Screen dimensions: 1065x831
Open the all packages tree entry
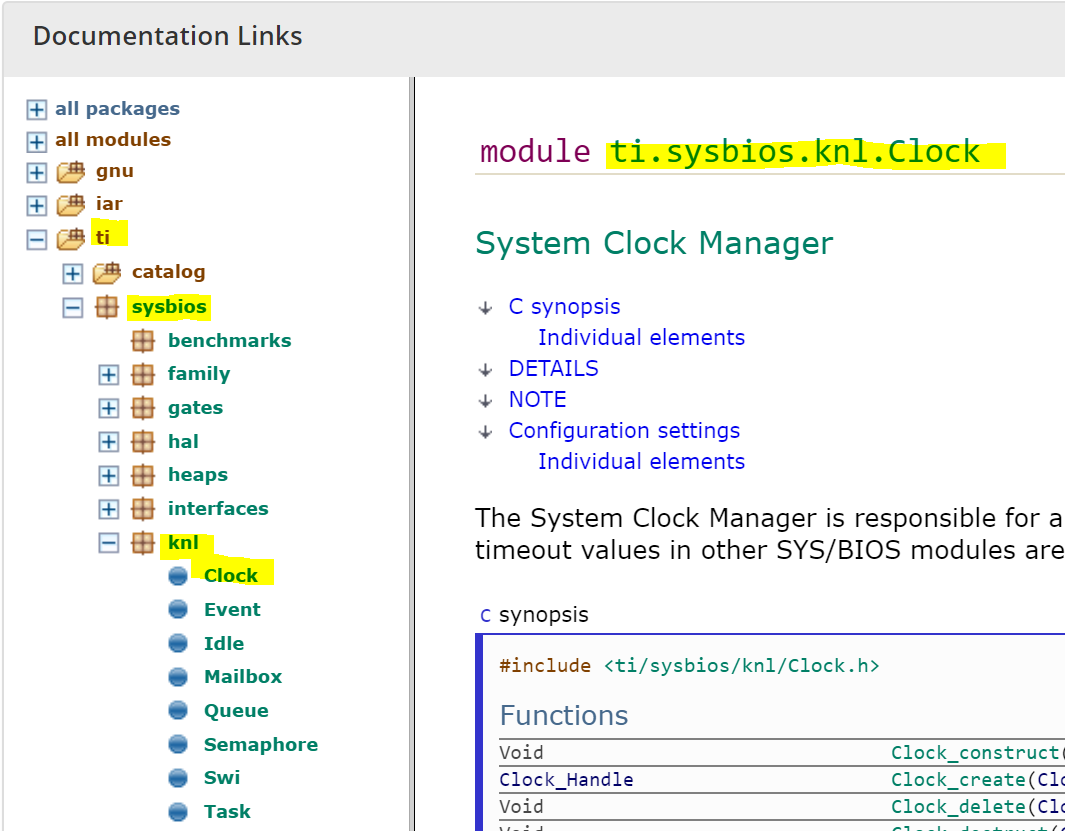(118, 109)
